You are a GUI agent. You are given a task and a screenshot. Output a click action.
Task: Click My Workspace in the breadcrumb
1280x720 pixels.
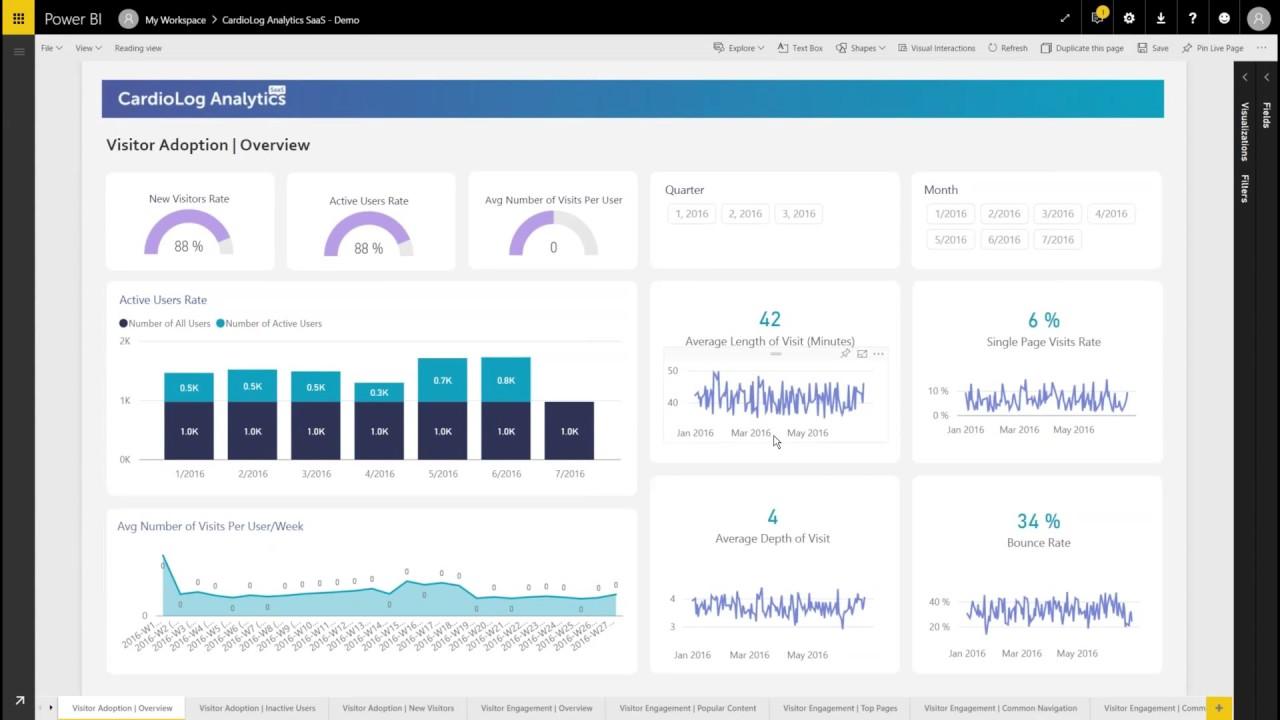tap(178, 19)
